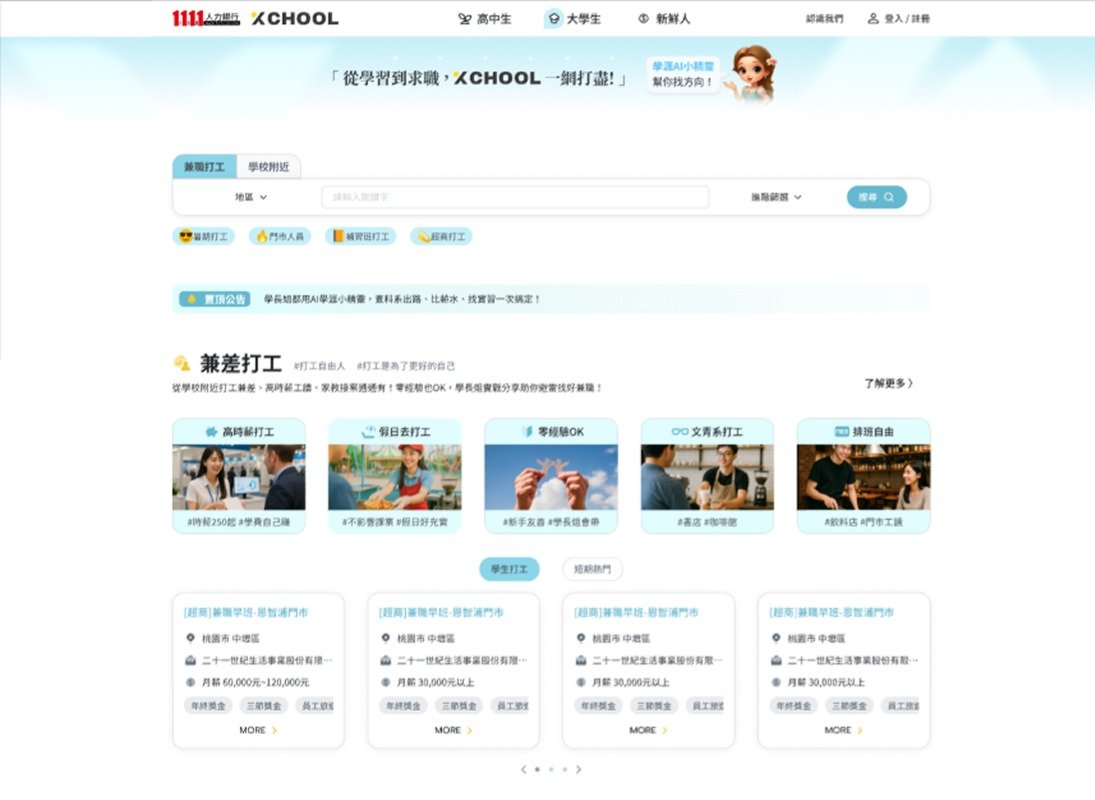Click #時薪250起 #學費自己賺 caption
This screenshot has height=800, width=1095.
[238, 522]
